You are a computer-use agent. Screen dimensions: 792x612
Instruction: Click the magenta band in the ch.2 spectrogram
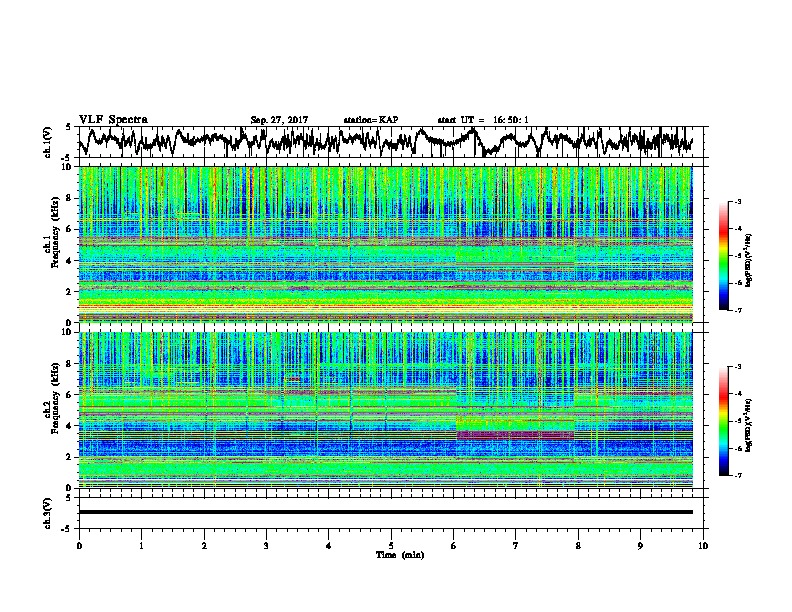(x=515, y=435)
